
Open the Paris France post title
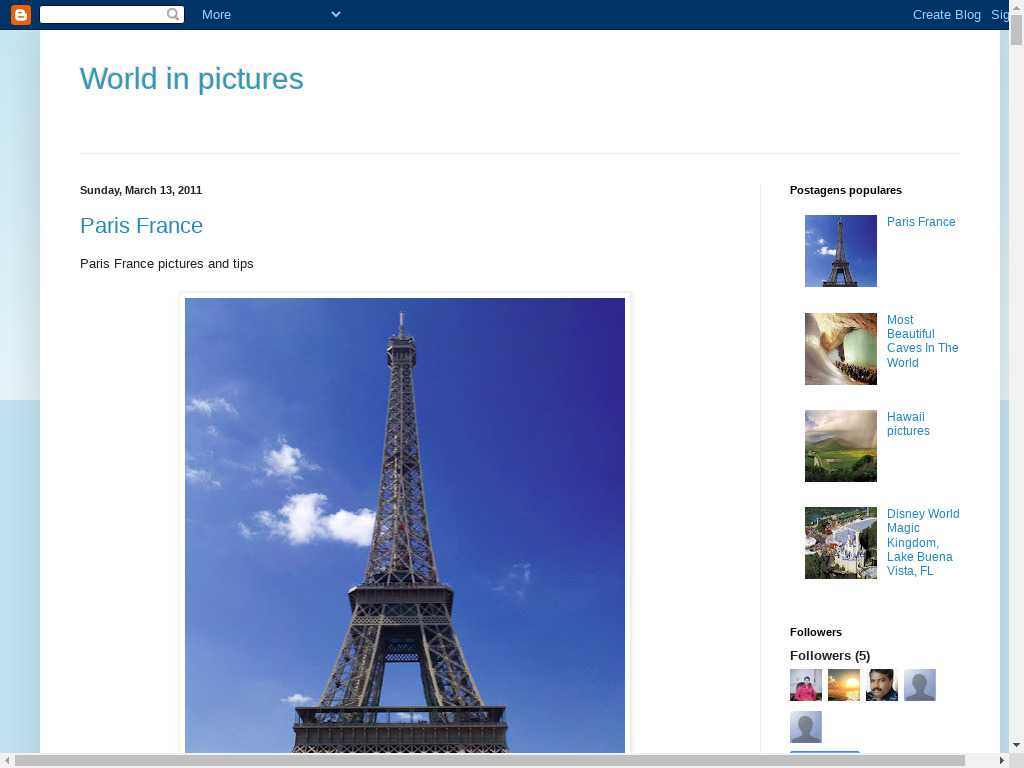tap(141, 225)
